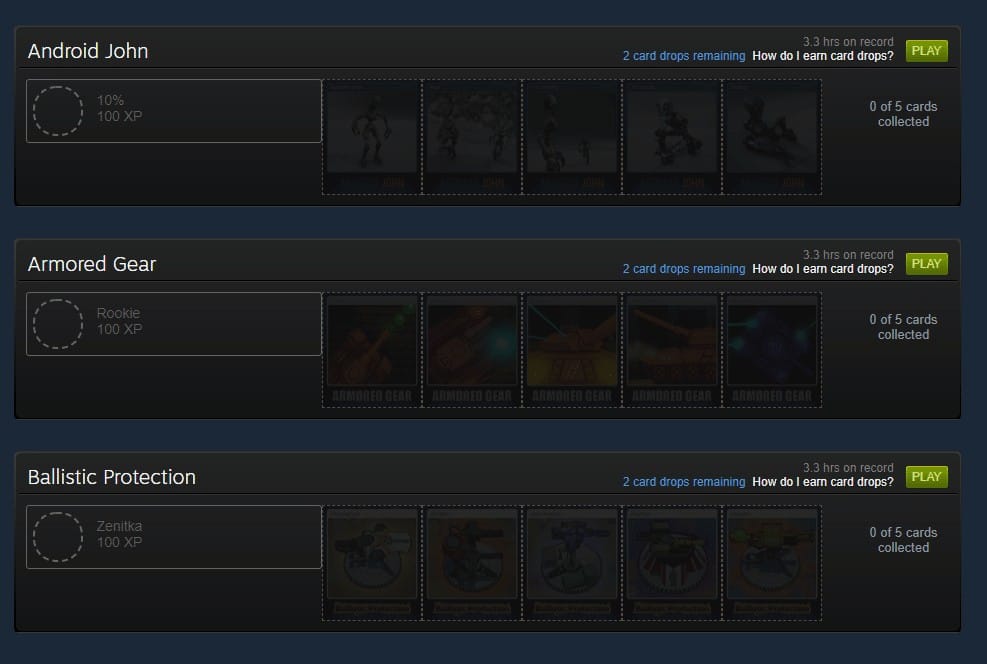Image resolution: width=987 pixels, height=664 pixels.
Task: Click 'How do I earn card drops?' for Ballistic Protection
Action: 823,482
